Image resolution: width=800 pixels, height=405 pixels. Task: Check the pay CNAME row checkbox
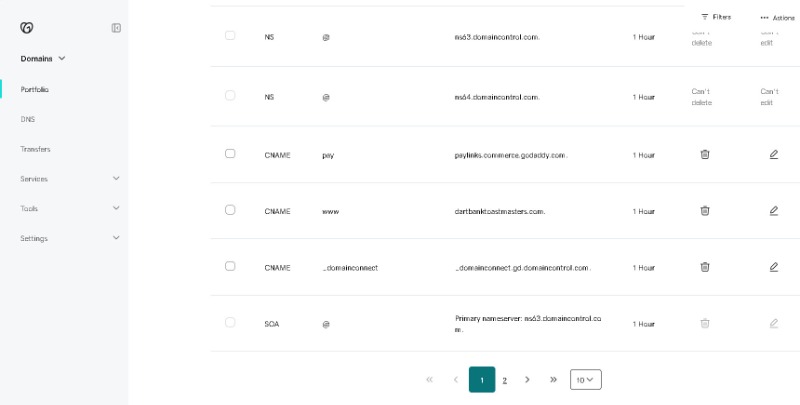230,154
